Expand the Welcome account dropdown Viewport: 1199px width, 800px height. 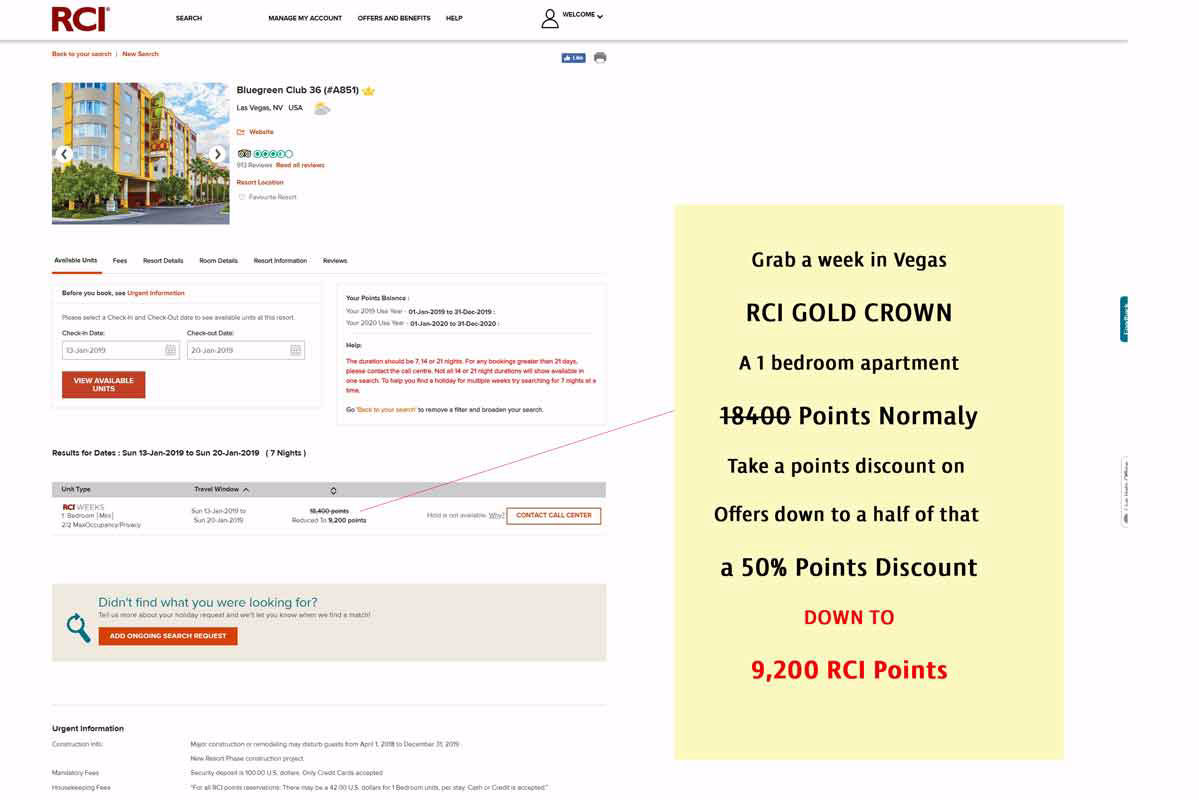point(583,15)
